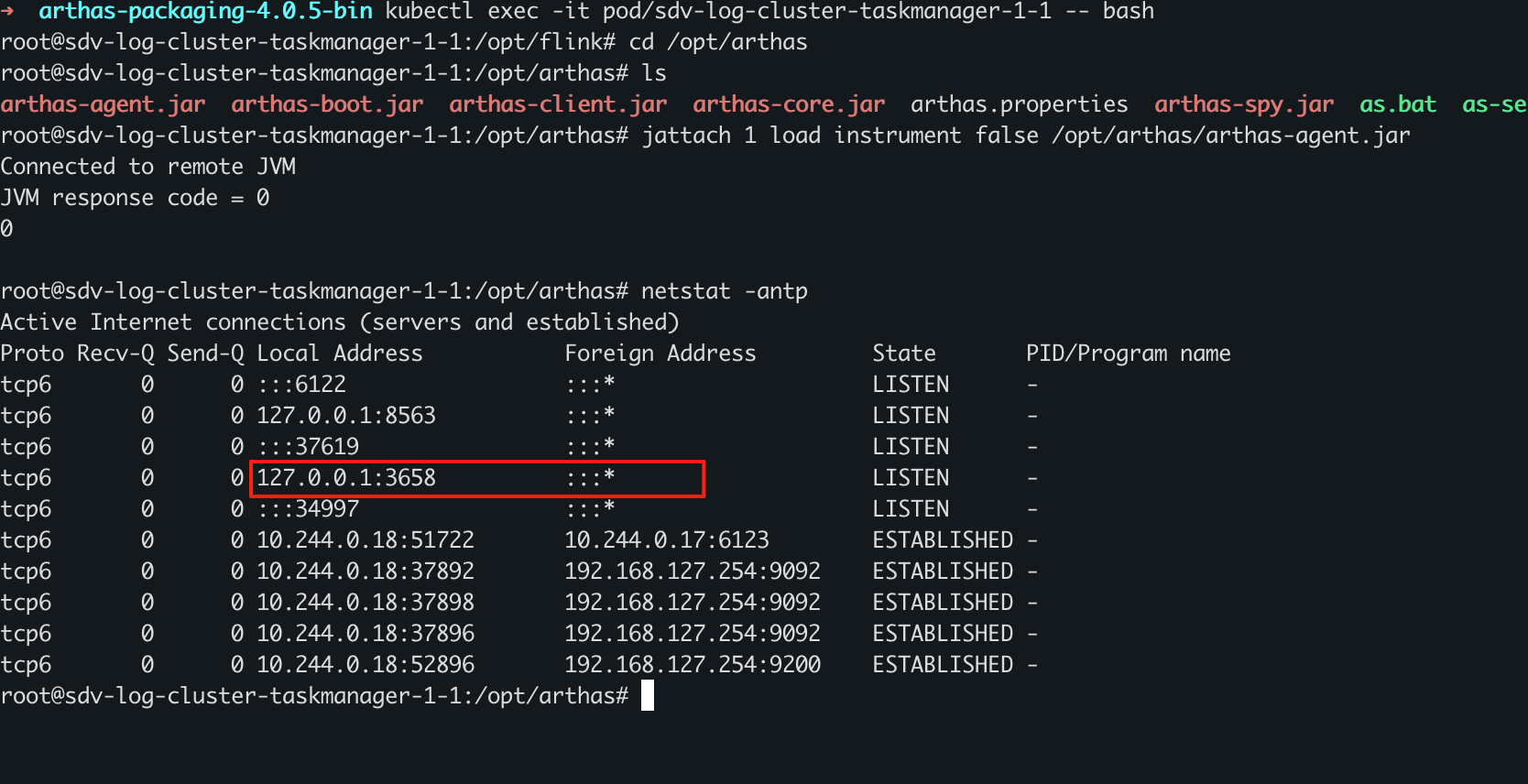
Task: Click the highlighted 127.0.0.1:3658 address
Action: click(x=346, y=478)
